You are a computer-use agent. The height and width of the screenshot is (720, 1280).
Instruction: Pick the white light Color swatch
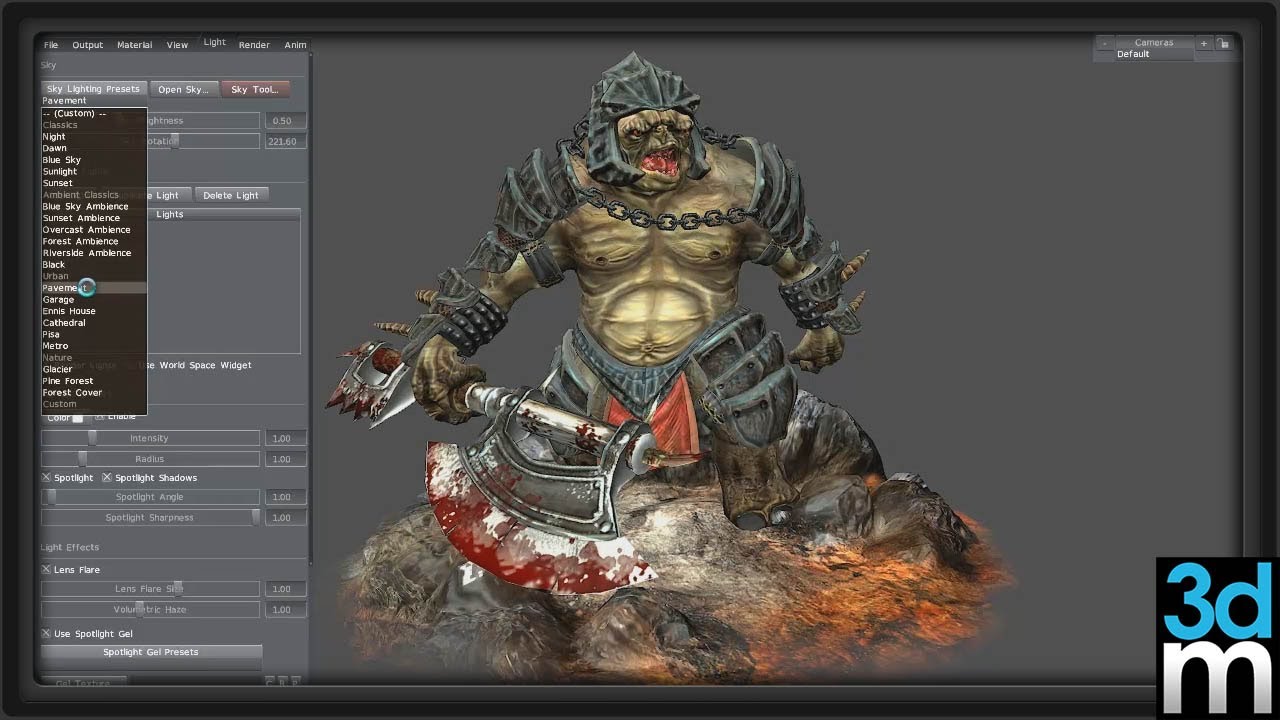tap(77, 418)
